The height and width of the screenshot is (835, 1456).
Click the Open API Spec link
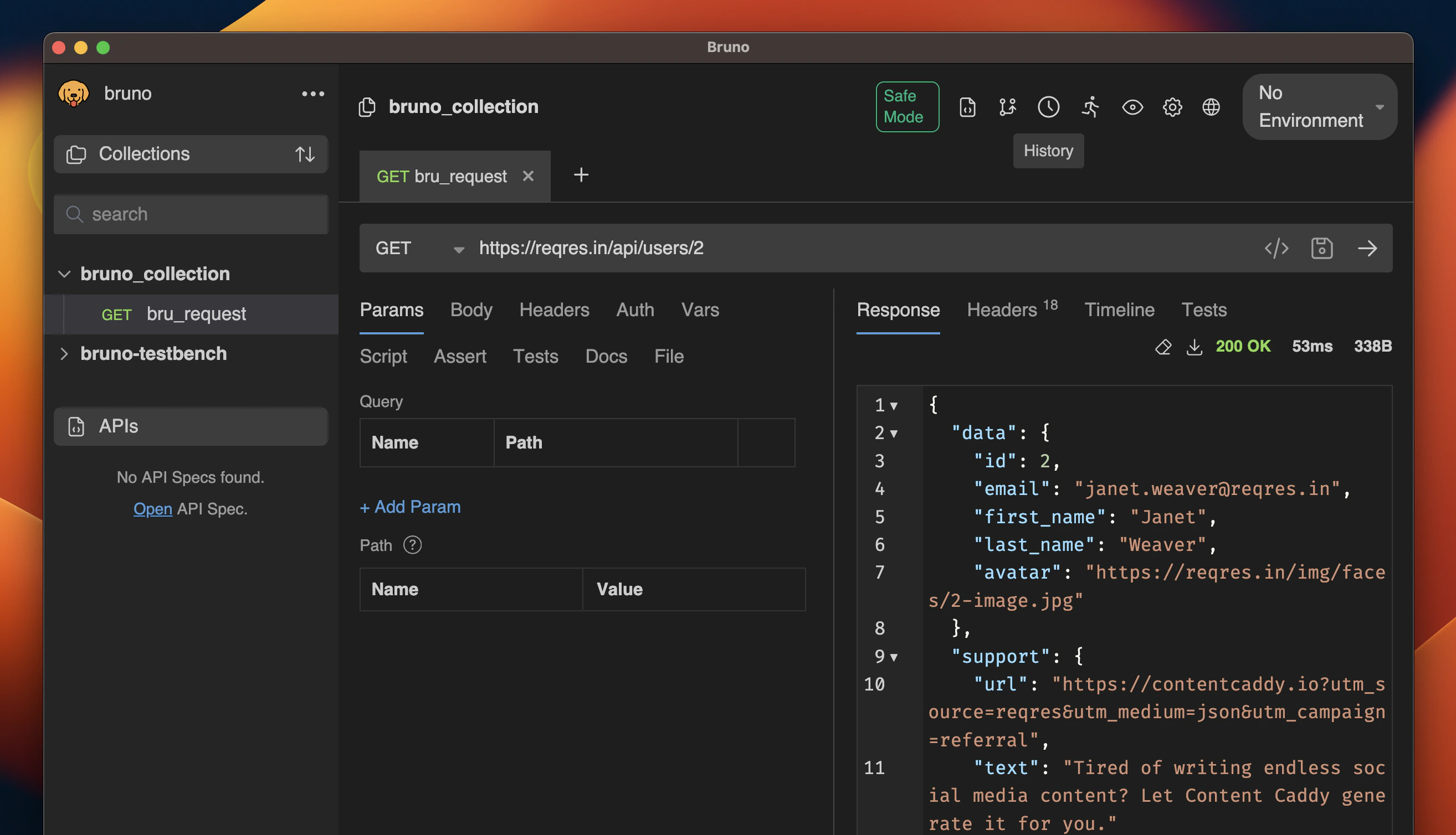(152, 509)
